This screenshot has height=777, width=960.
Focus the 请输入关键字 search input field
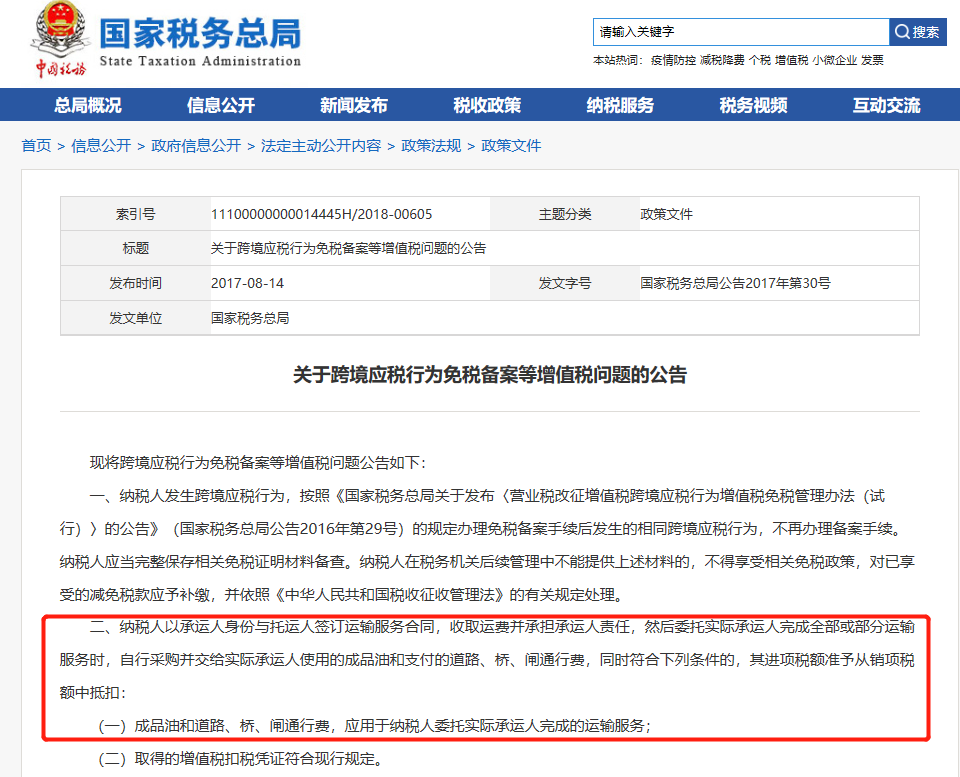coord(740,32)
